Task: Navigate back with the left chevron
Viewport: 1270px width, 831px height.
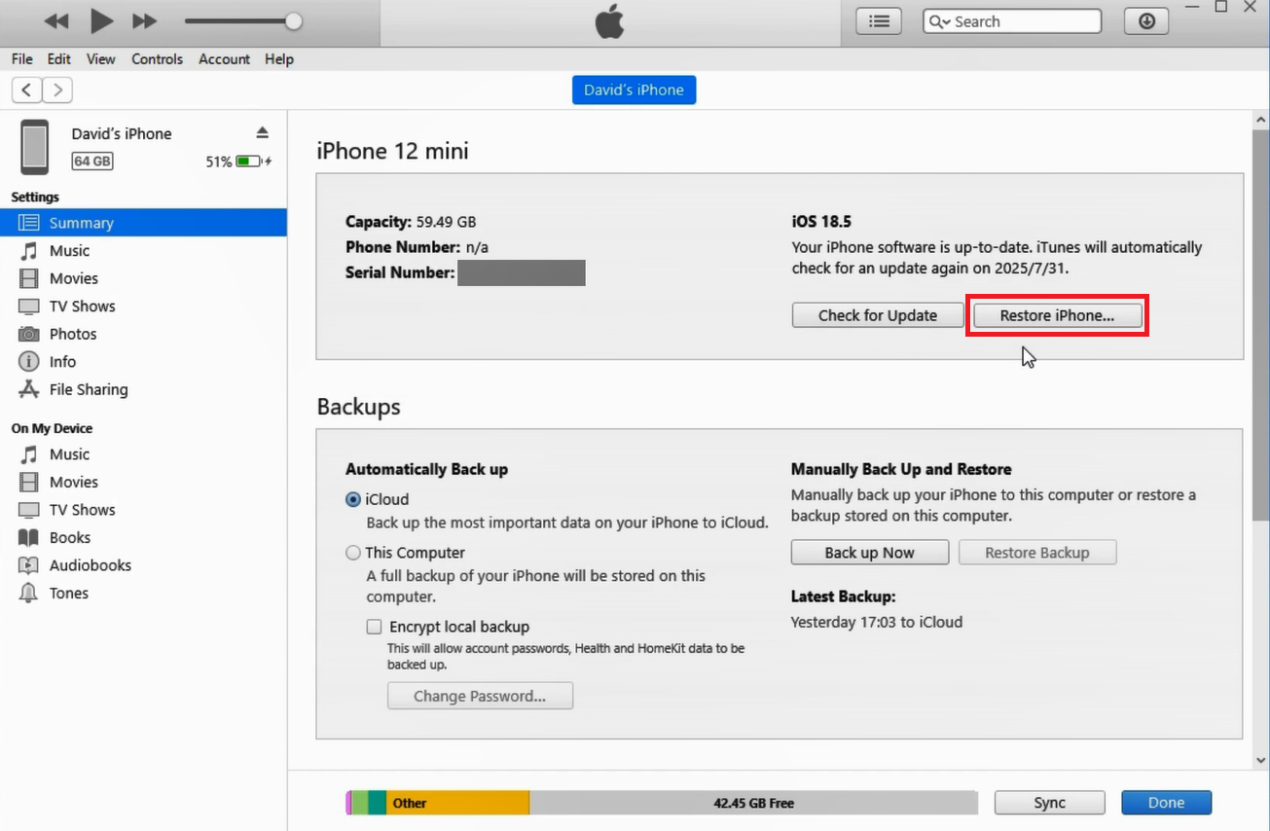Action: tap(26, 89)
